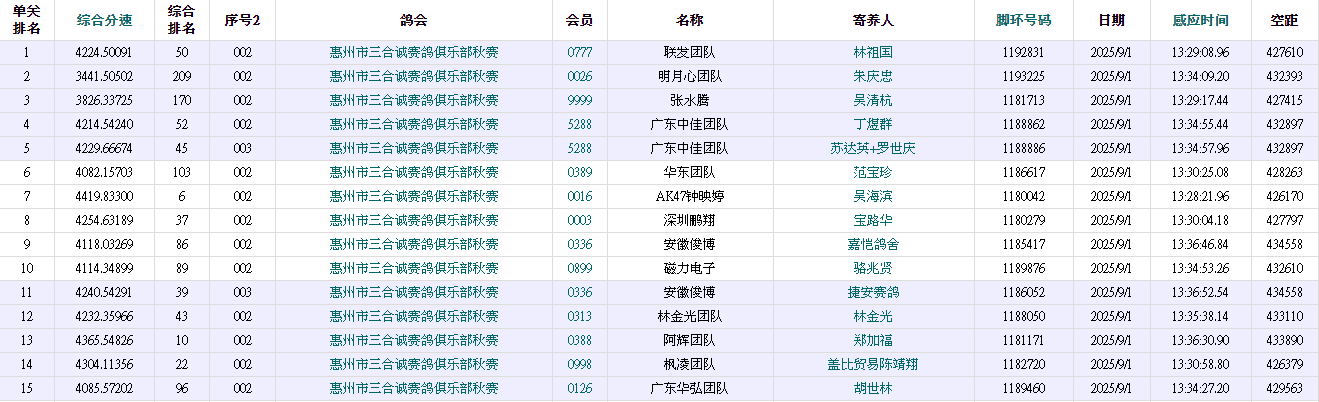Screen dimensions: 1319x402
Task: Open member 9999 link
Action: (579, 100)
